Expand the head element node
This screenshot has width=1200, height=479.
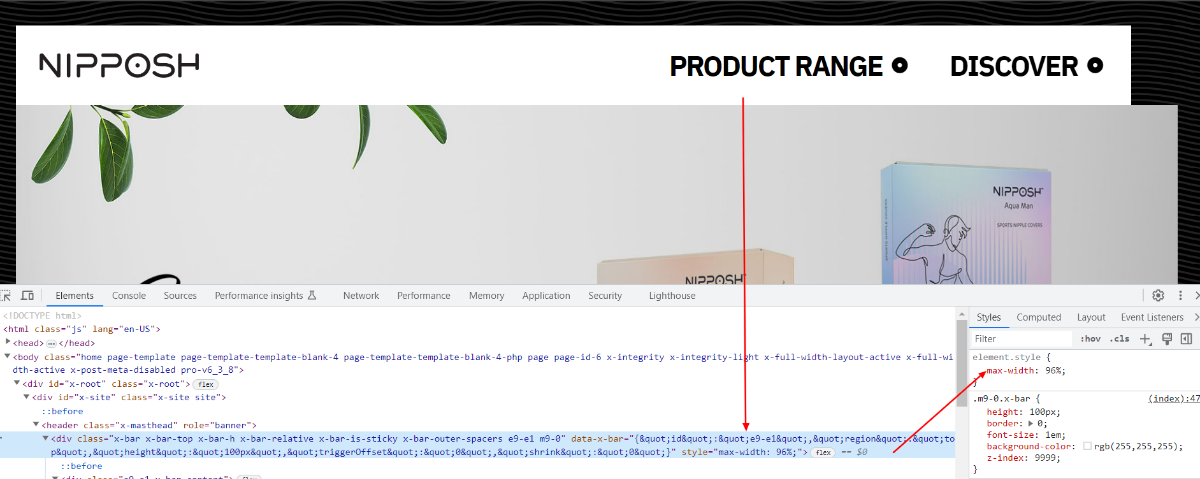(x=9, y=342)
